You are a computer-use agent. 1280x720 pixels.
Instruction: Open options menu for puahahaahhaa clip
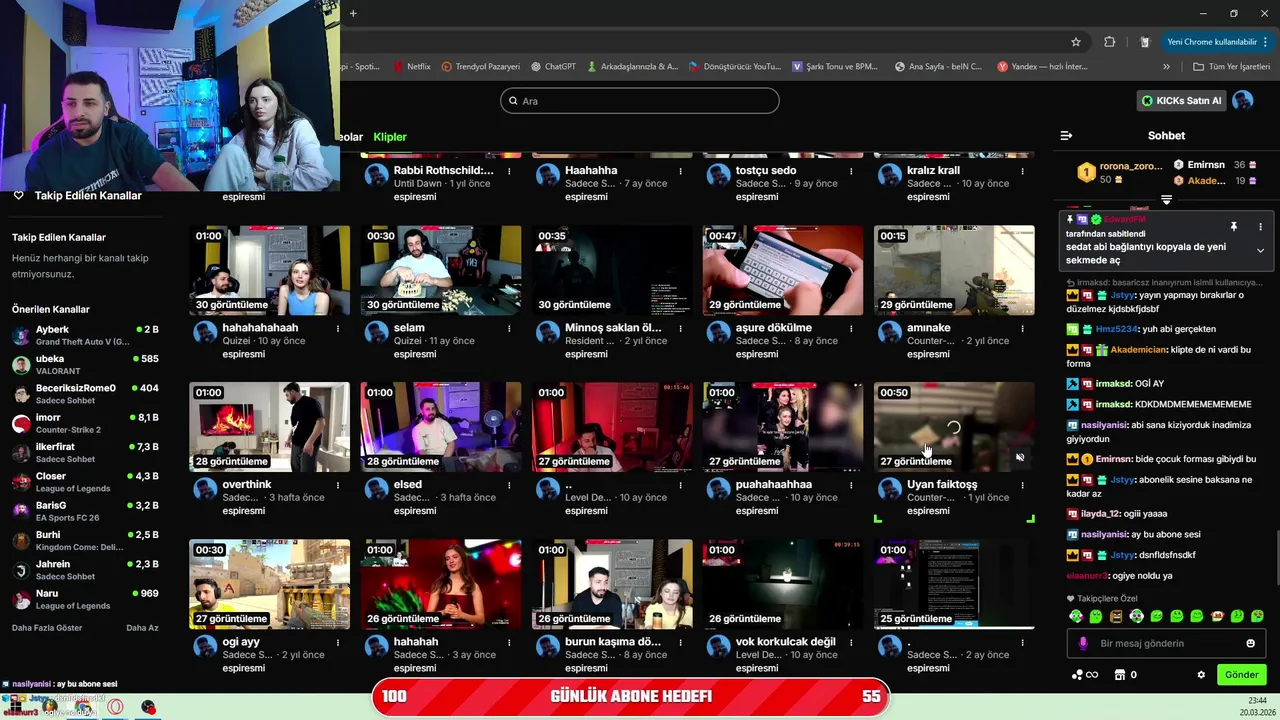(851, 485)
